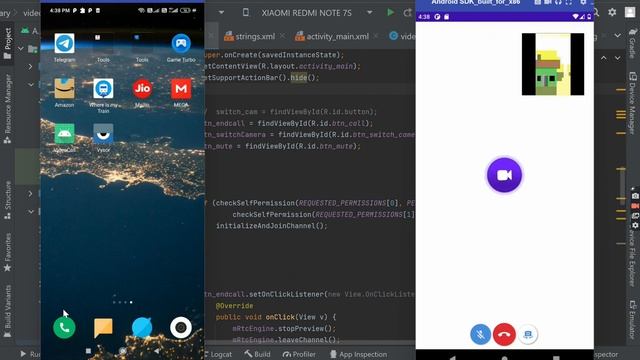The width and height of the screenshot is (640, 360).
Task: Open the App Inspection tool window
Action: pyautogui.click(x=358, y=354)
